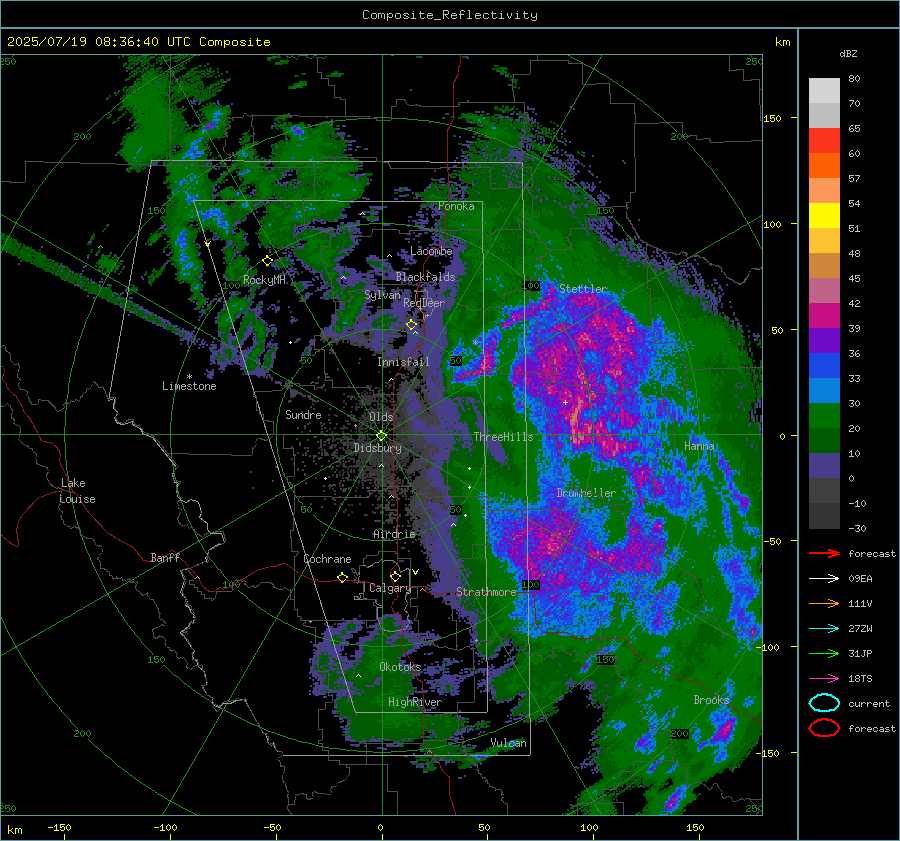Viewport: 900px width, 841px height.
Task: Click the Composite_Reflectivity title text
Action: 450,15
